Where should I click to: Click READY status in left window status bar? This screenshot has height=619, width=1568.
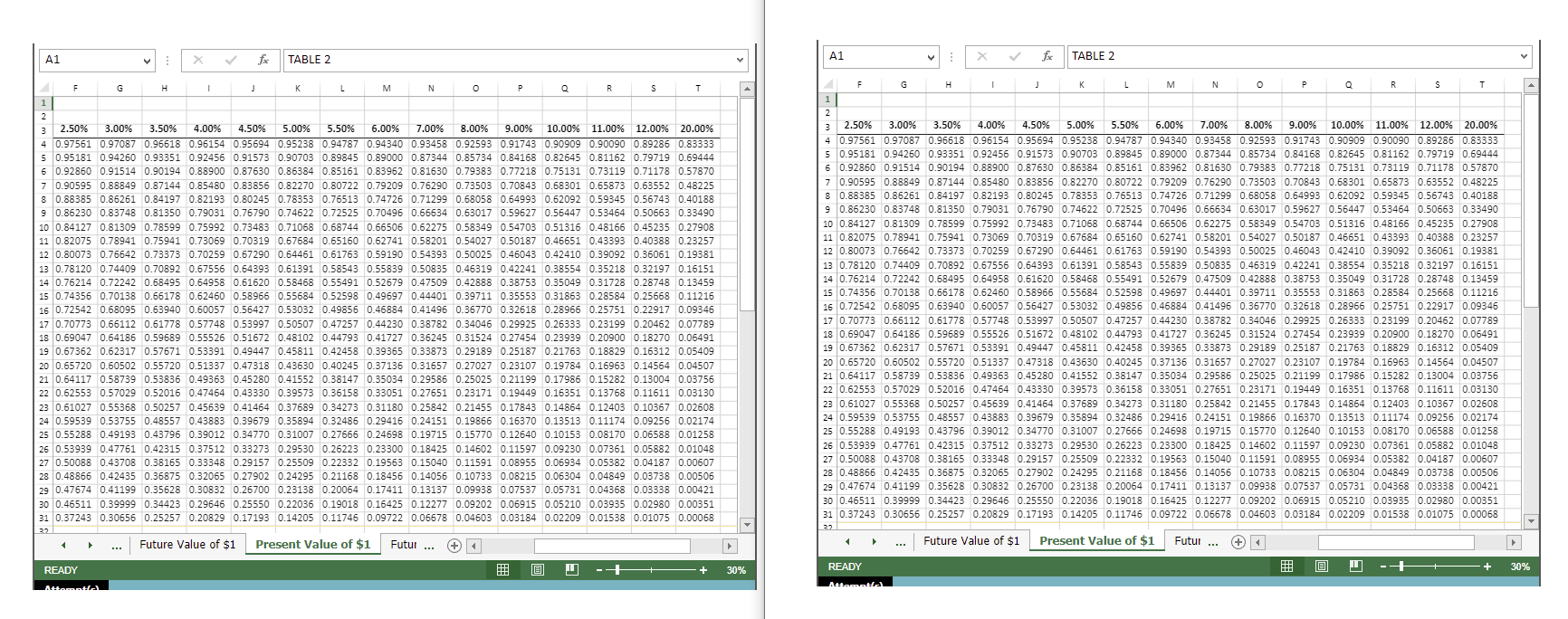tap(61, 570)
